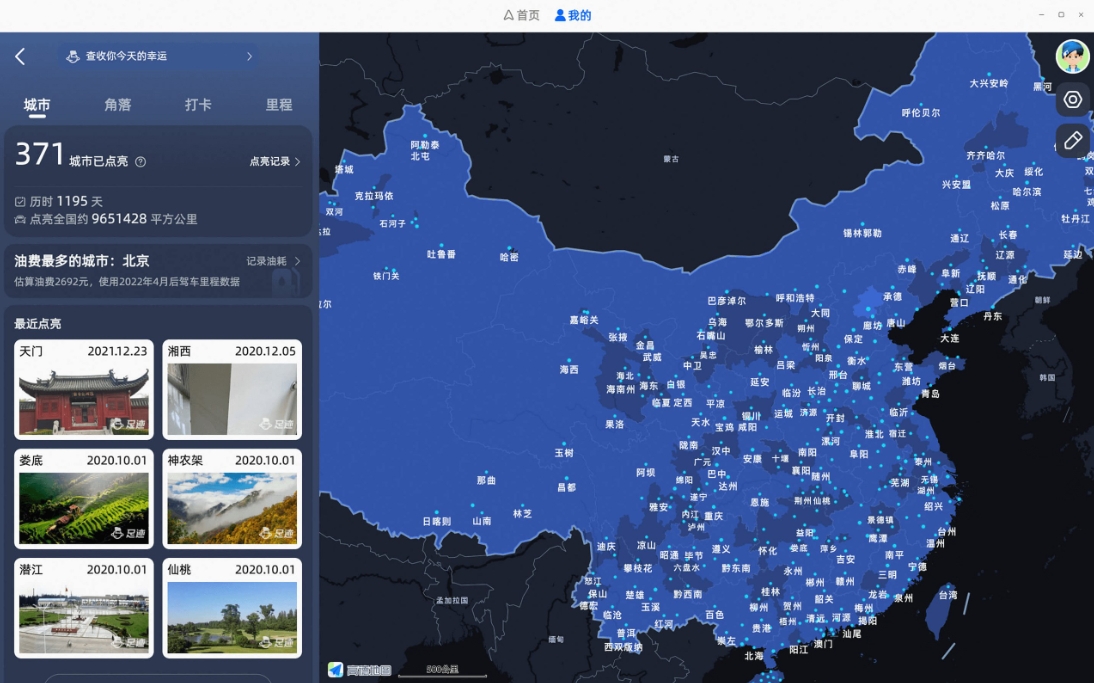Select the pencil edit tool on the map
The image size is (1094, 683).
(1072, 140)
